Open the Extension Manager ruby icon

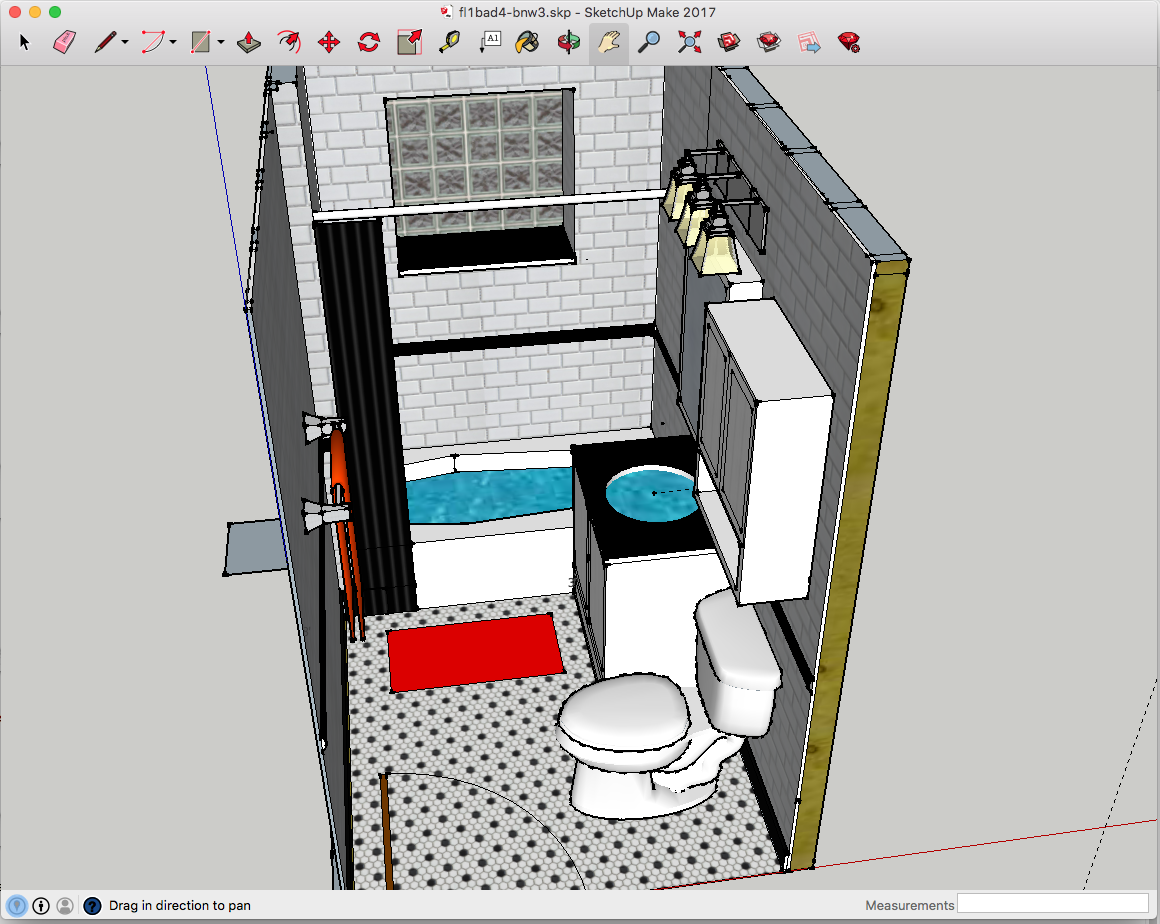point(849,42)
